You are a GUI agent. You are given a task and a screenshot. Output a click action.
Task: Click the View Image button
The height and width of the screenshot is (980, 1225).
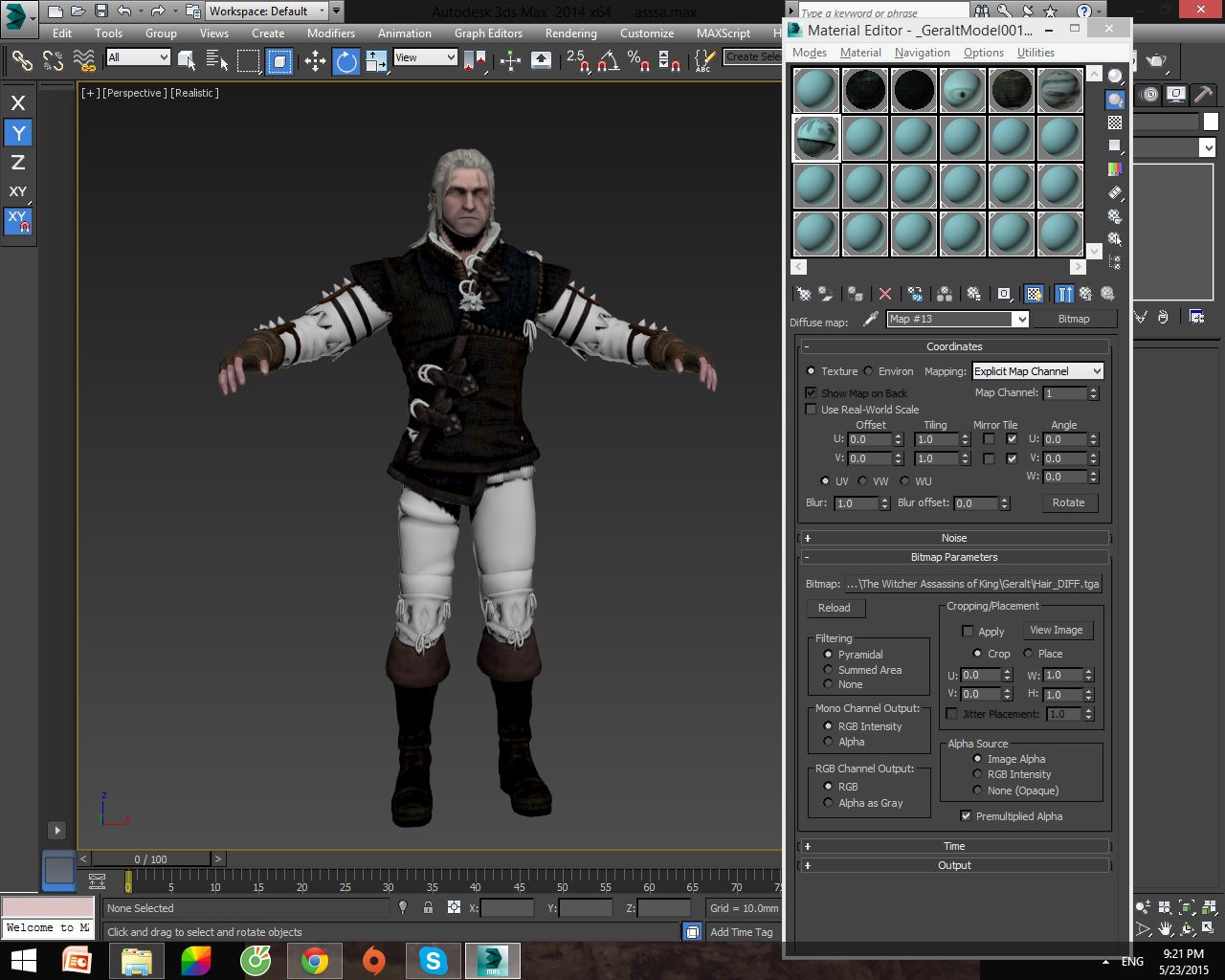[1056, 630]
